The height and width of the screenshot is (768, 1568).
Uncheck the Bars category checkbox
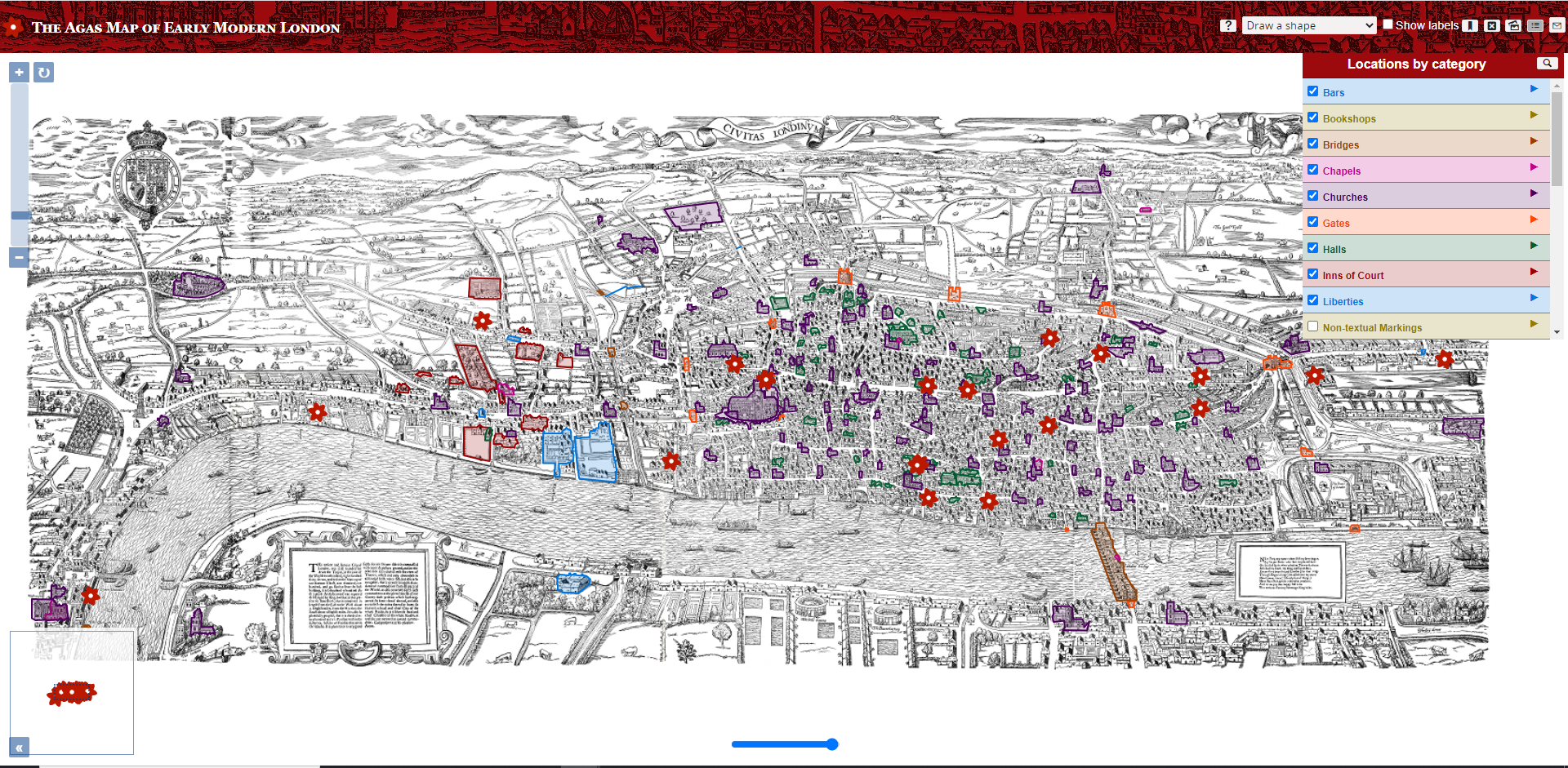pyautogui.click(x=1313, y=91)
